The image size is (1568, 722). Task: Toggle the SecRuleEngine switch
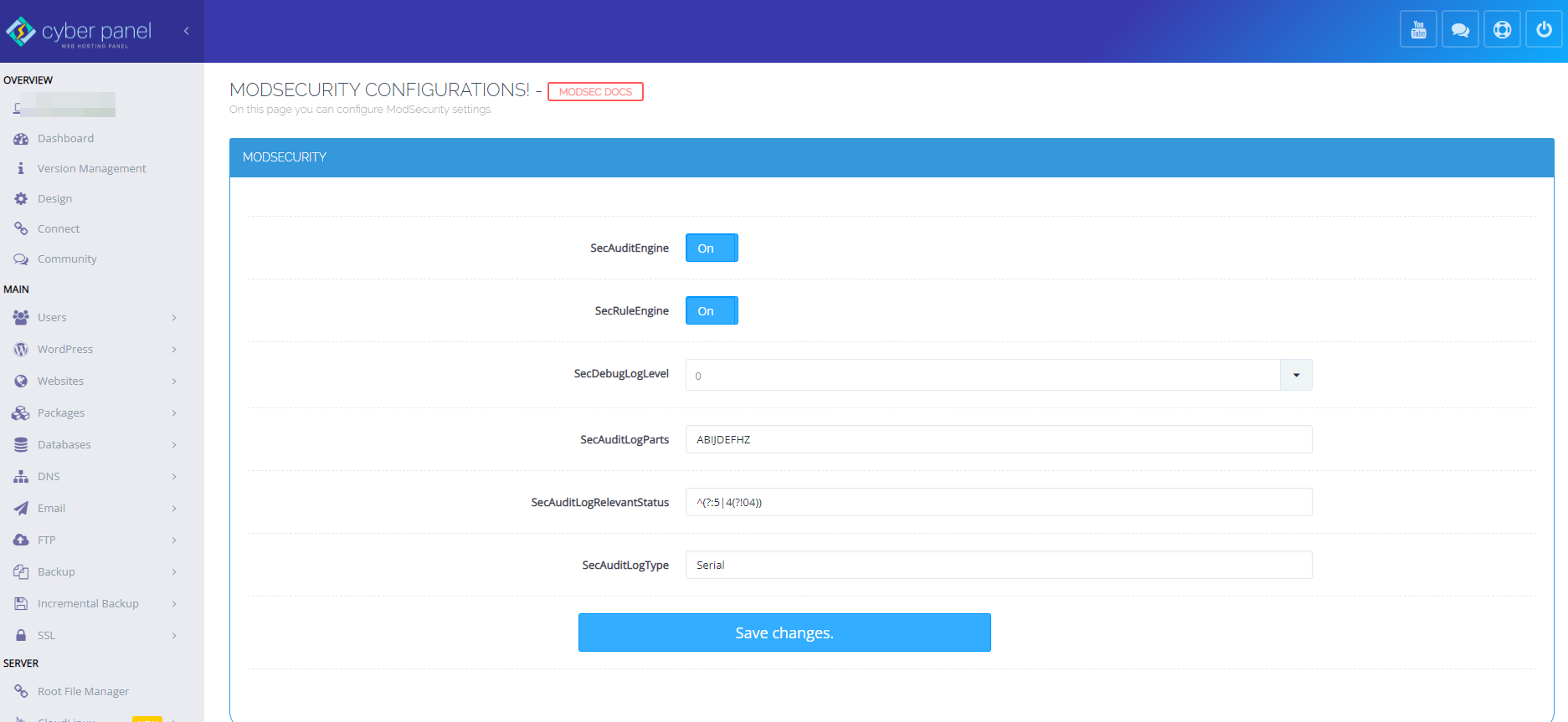point(712,310)
